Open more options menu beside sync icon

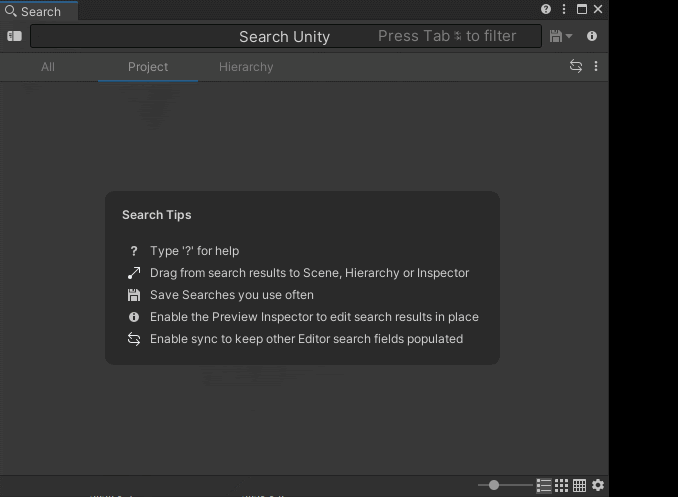[596, 66]
